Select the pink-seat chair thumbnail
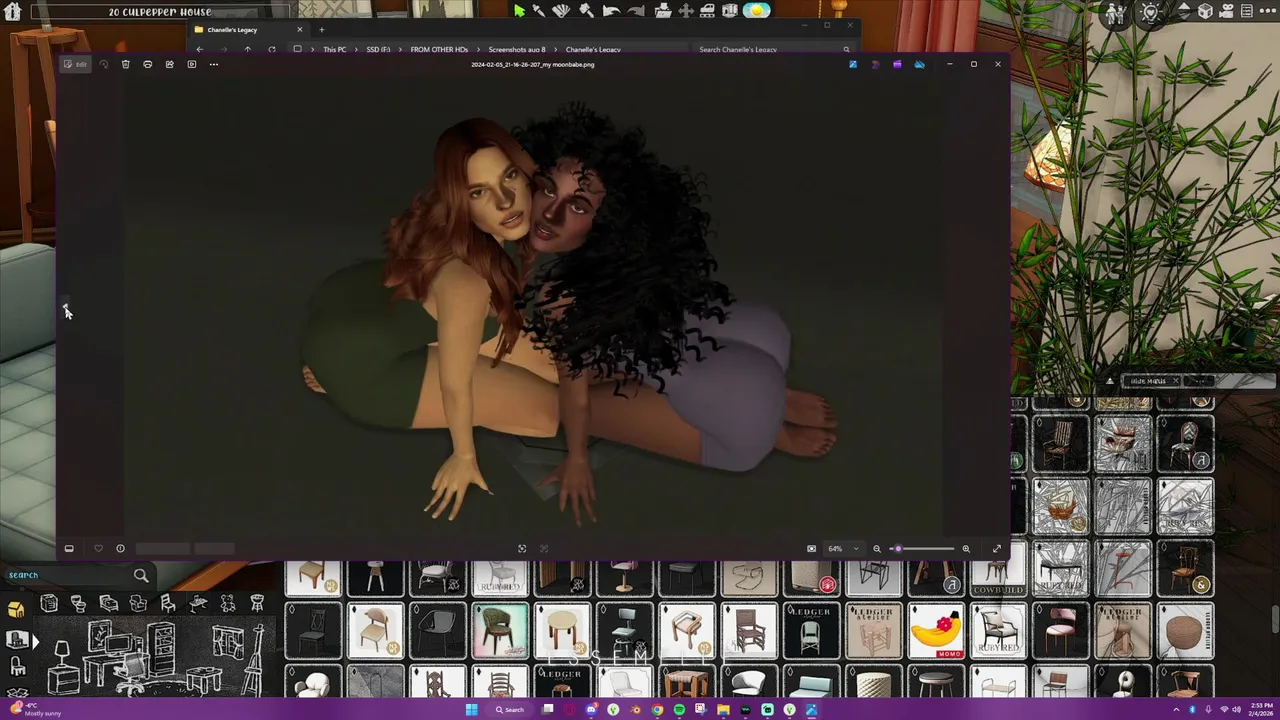Screen dimensions: 1280x720 1061,632
